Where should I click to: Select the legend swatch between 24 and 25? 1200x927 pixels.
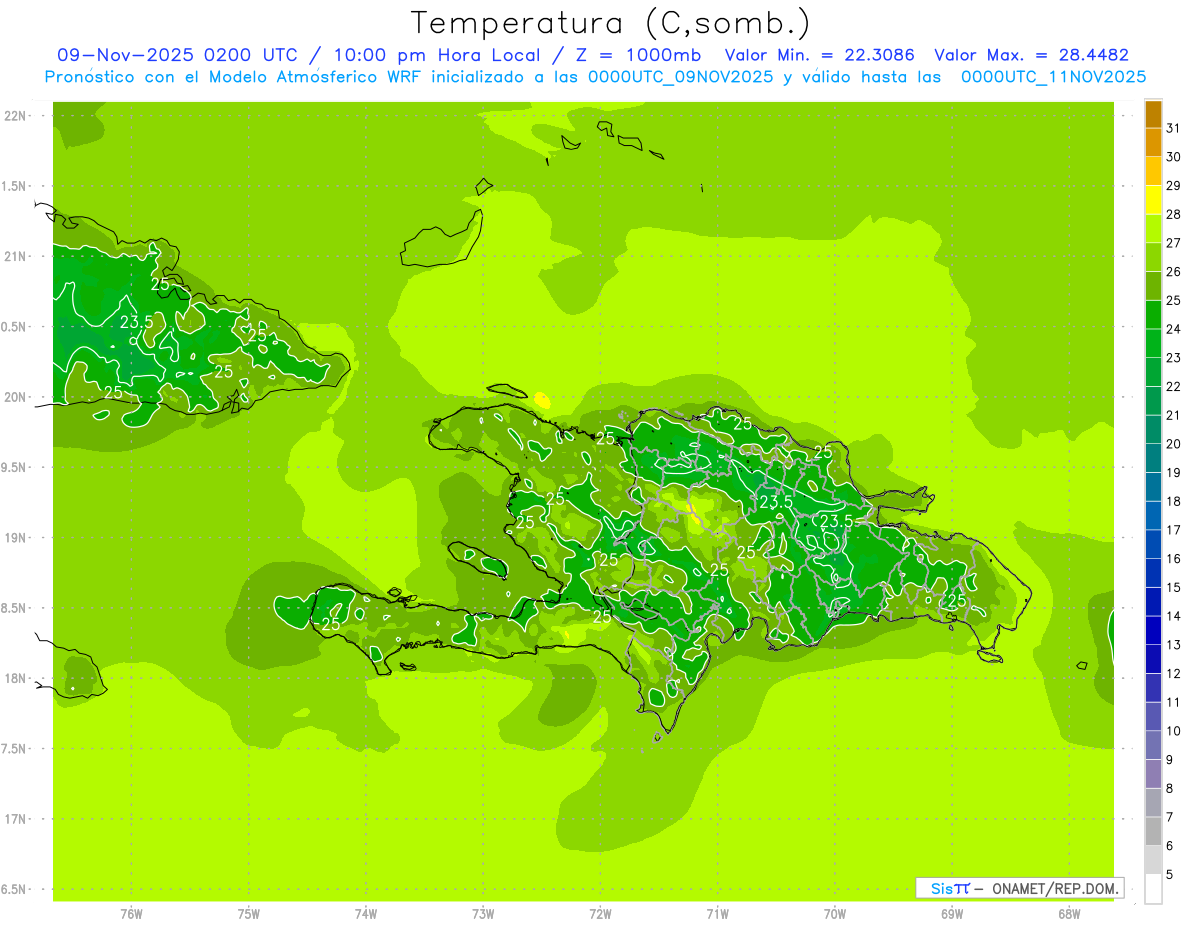click(x=1153, y=315)
